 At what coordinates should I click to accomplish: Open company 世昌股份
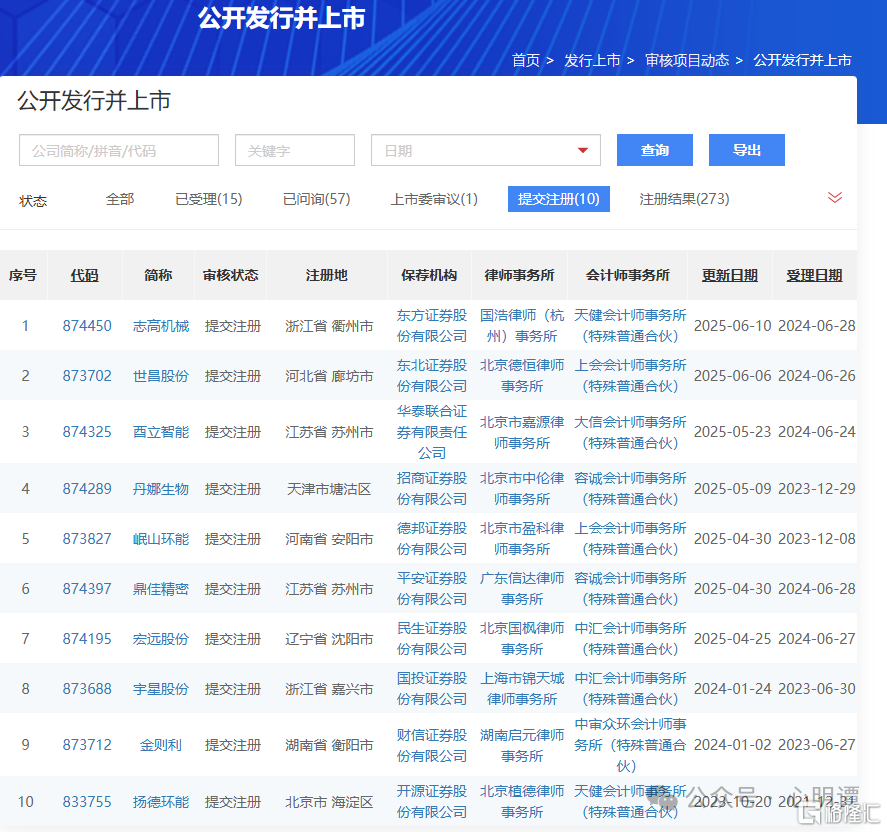pyautogui.click(x=161, y=376)
